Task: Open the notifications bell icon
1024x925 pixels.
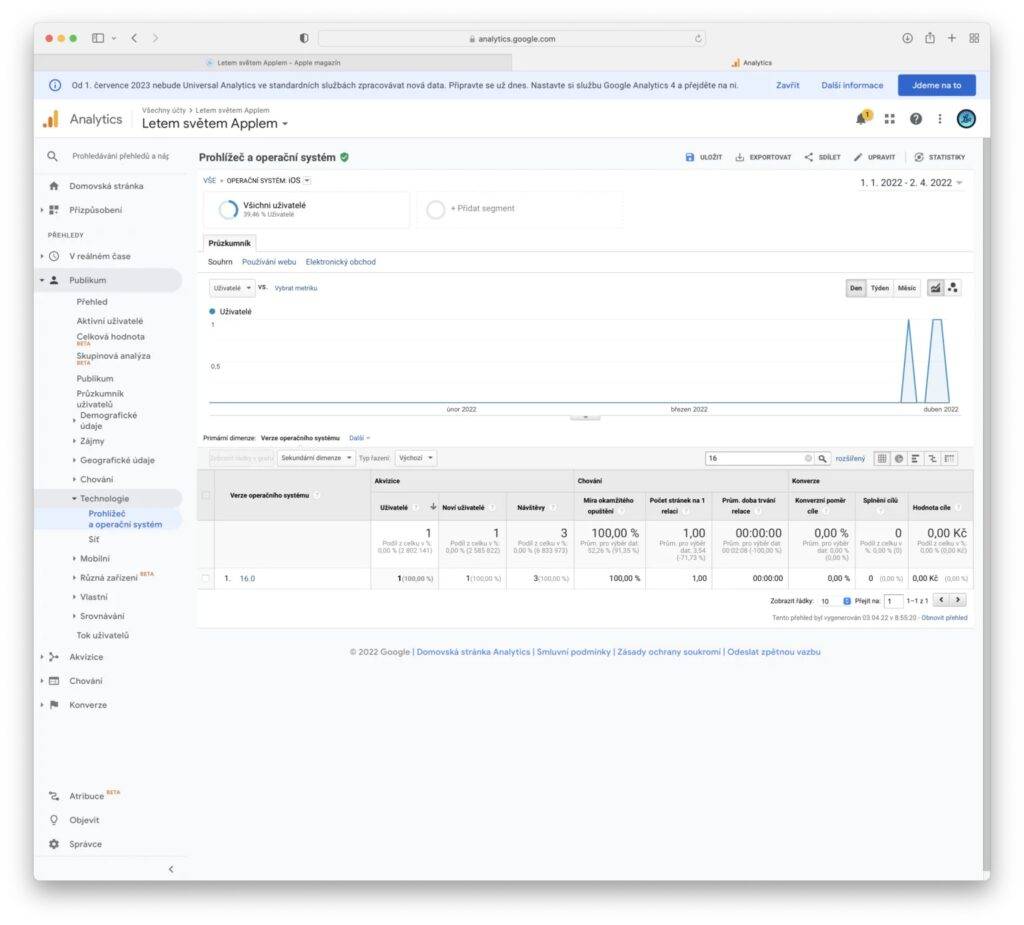Action: 862,119
